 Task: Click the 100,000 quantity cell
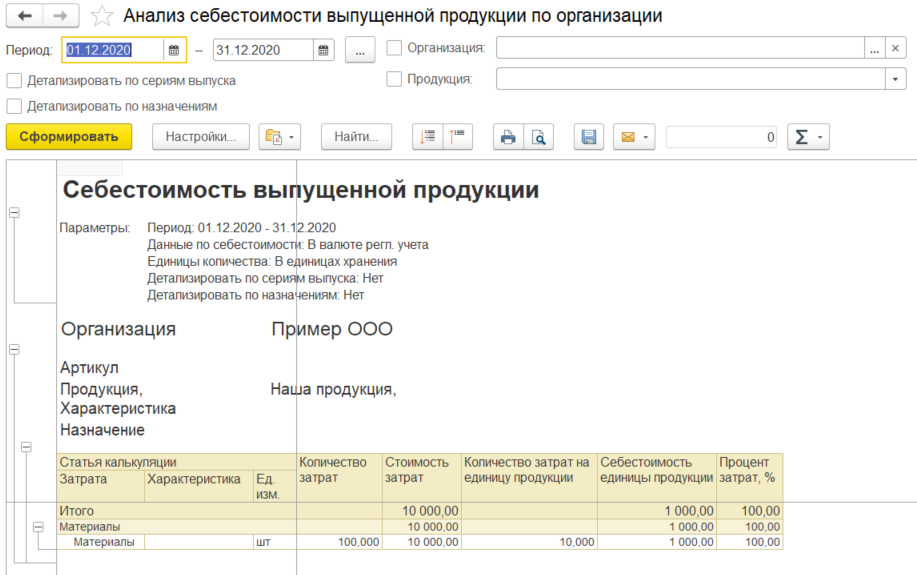coord(340,542)
